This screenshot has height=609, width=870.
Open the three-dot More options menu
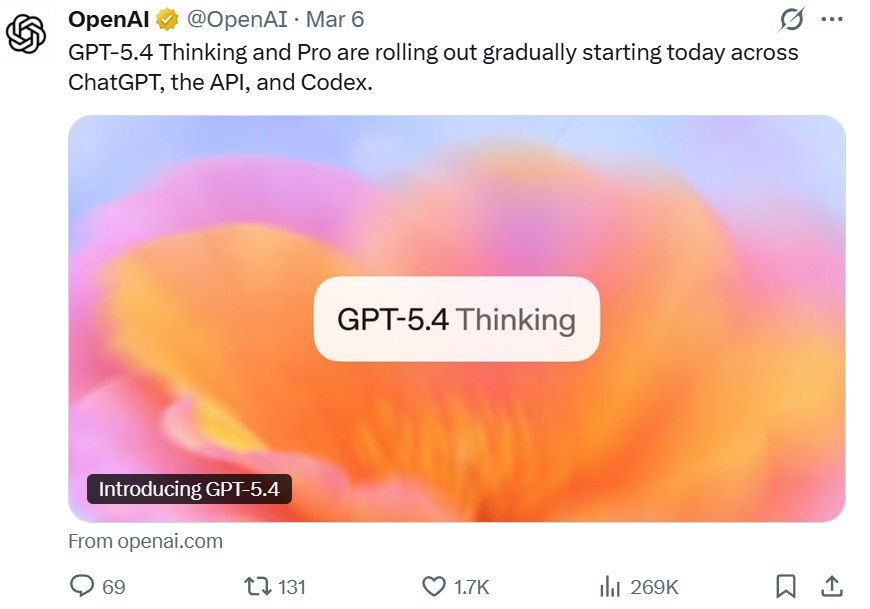point(831,19)
